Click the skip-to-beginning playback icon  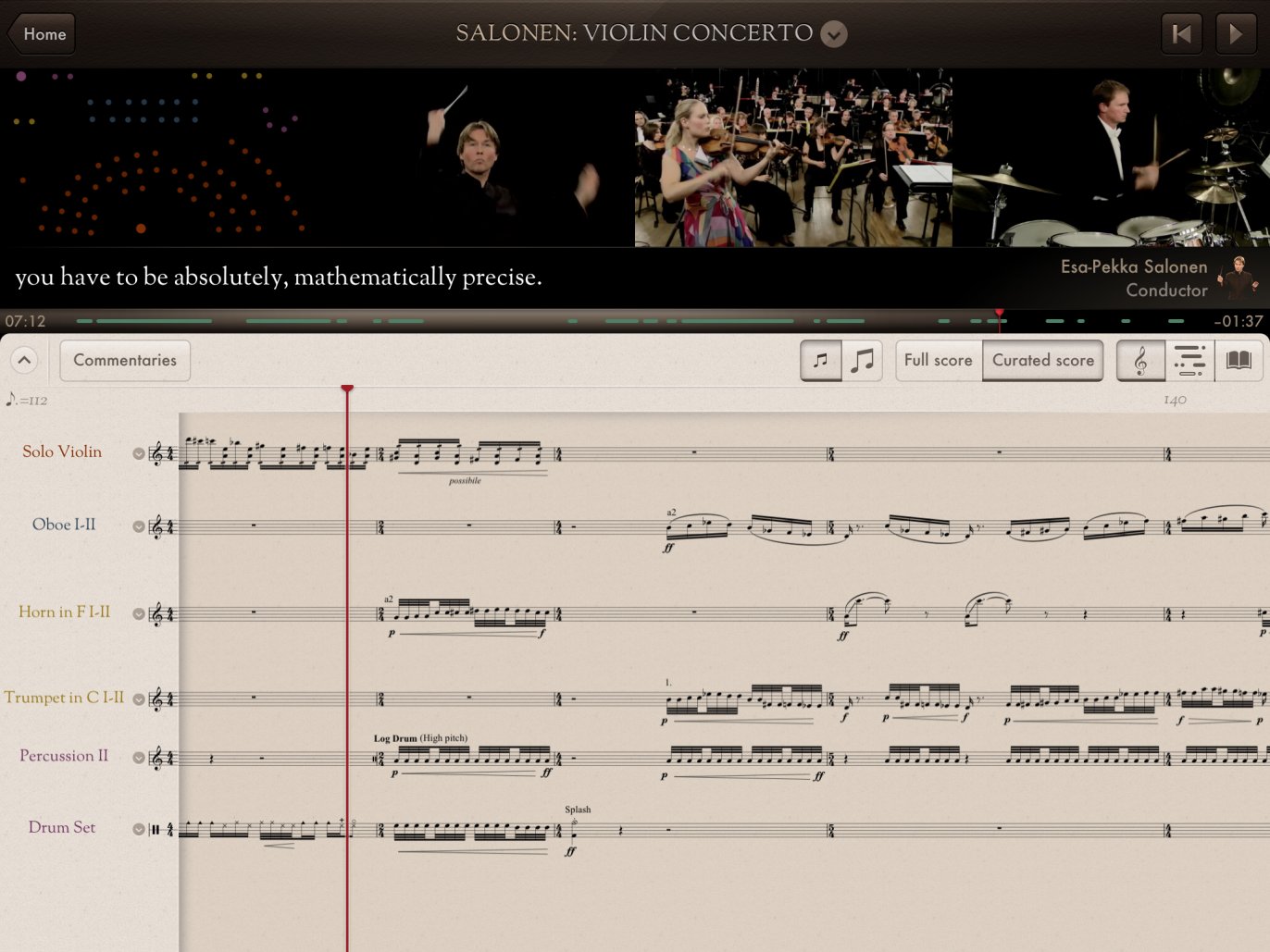click(1181, 33)
